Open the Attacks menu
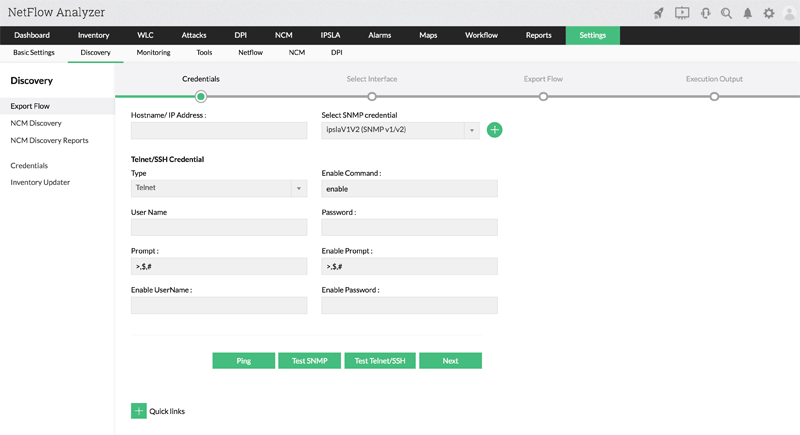 pyautogui.click(x=194, y=35)
